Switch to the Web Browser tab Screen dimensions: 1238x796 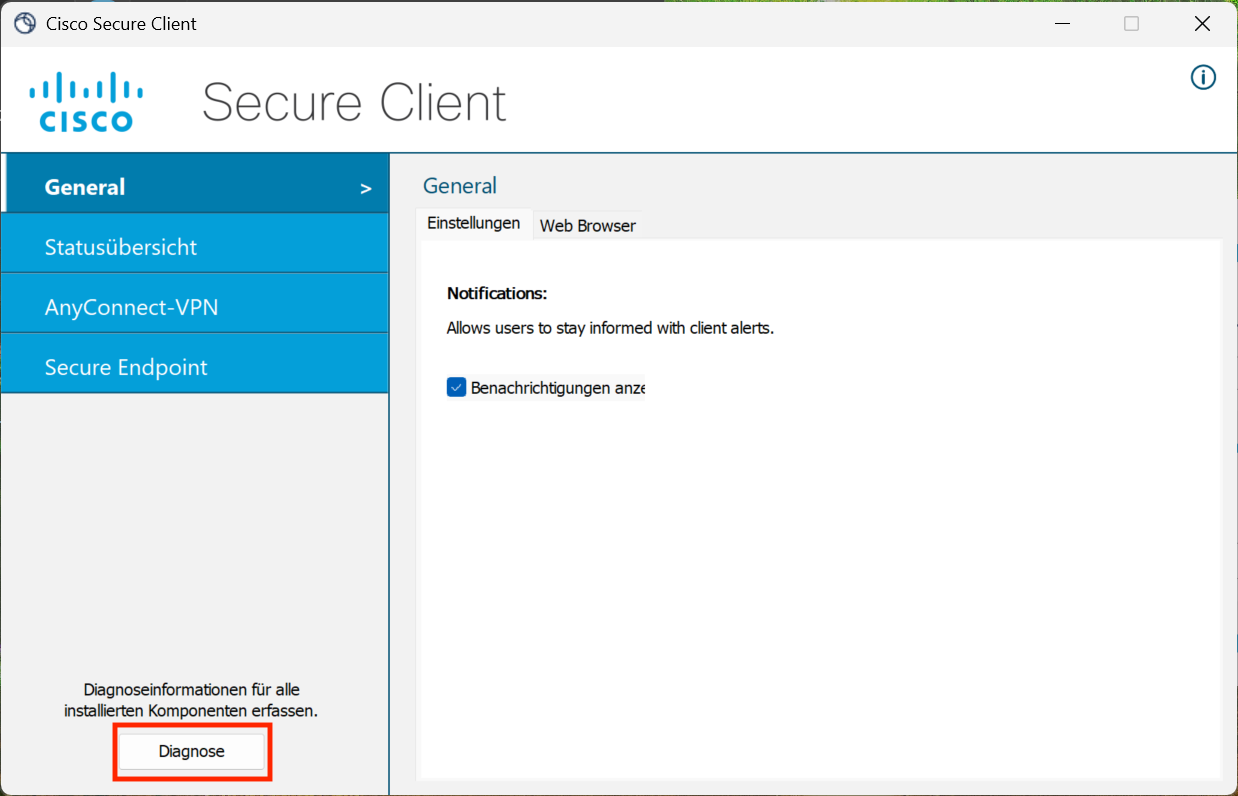(x=587, y=226)
